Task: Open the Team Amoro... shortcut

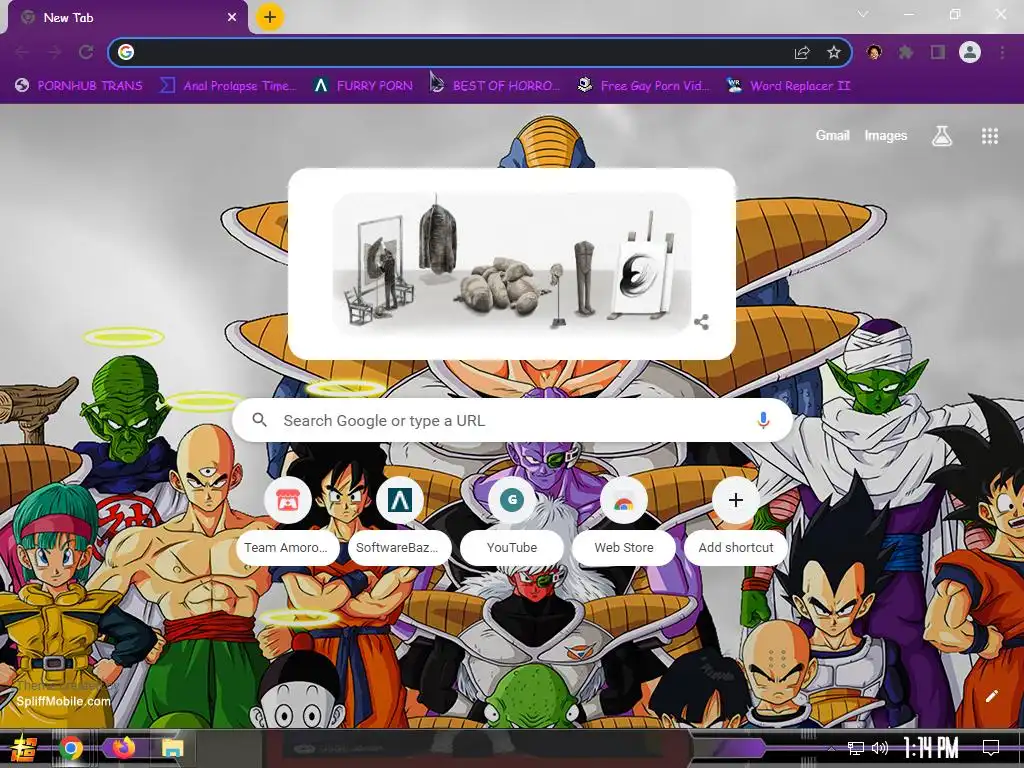Action: 288,520
